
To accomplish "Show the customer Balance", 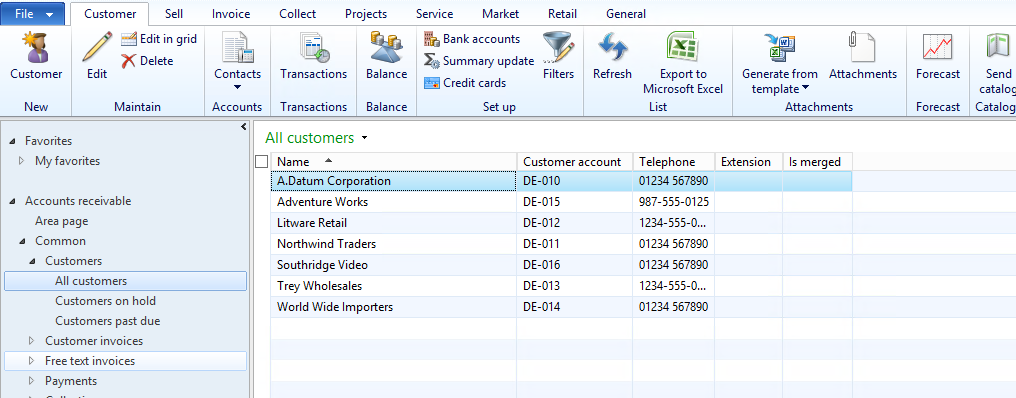I will pos(386,56).
